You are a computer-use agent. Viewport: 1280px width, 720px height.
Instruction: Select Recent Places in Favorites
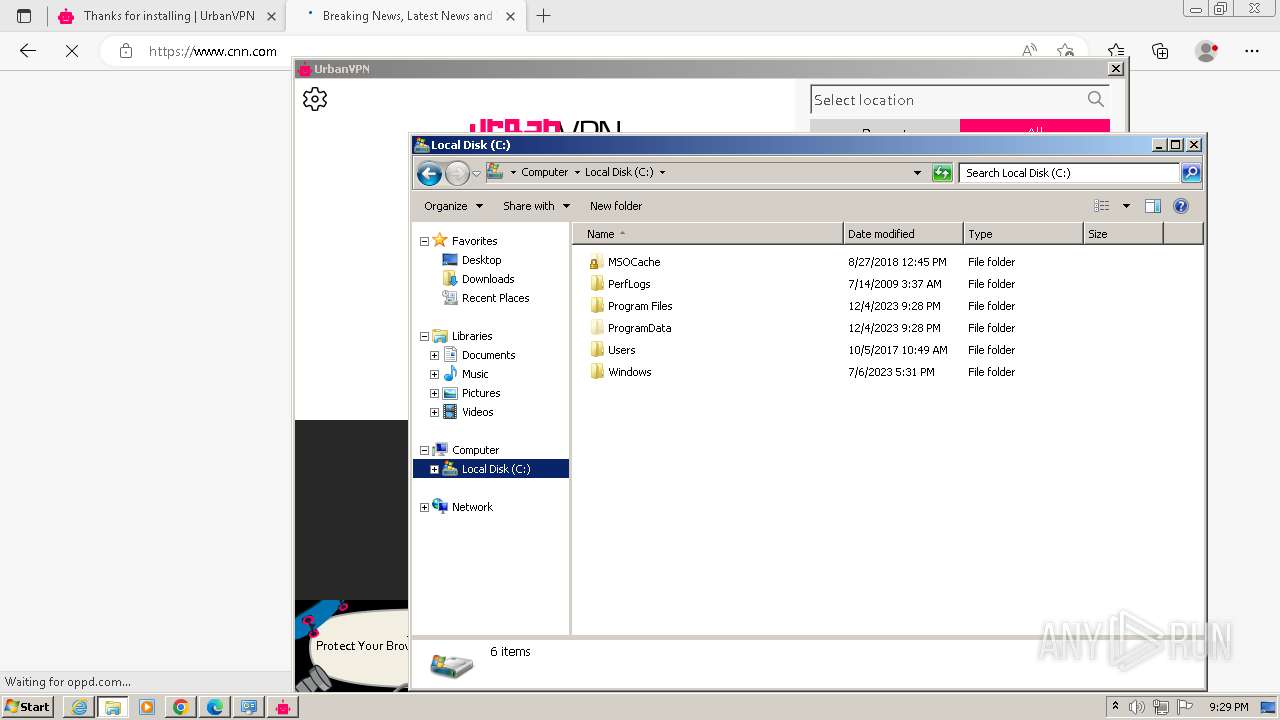point(495,298)
